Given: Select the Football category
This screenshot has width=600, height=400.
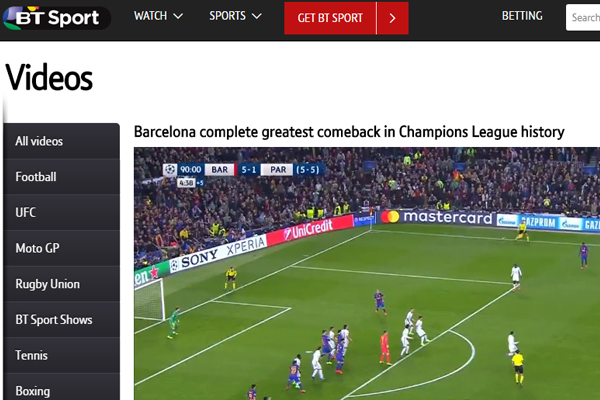Looking at the screenshot, I should tap(62, 176).
